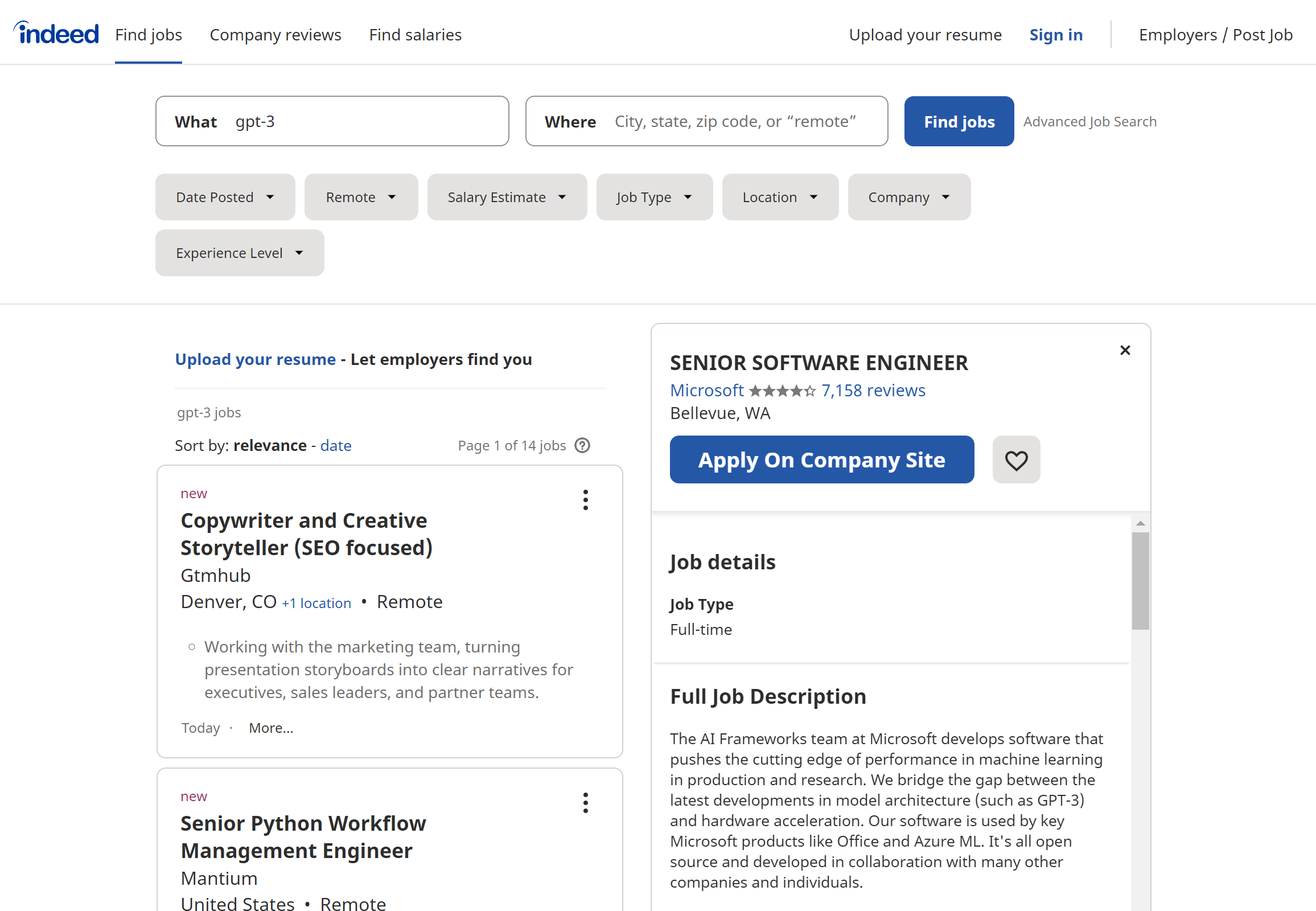The height and width of the screenshot is (911, 1316).
Task: Click 'Bellevue, WA' location text
Action: [x=719, y=413]
